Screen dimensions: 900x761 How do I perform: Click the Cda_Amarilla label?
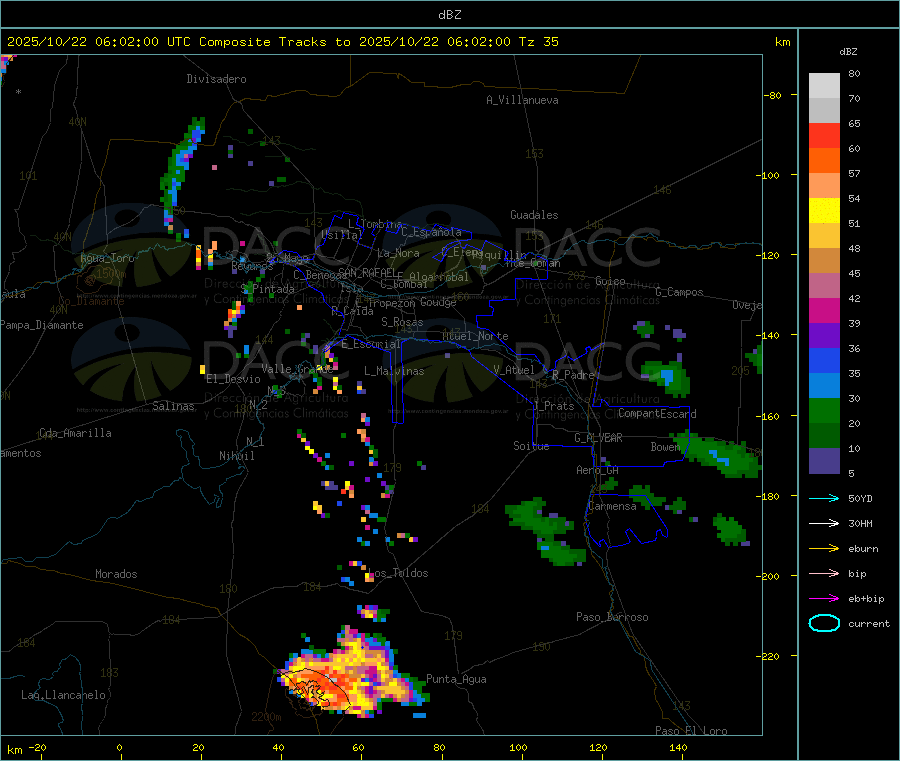75,433
